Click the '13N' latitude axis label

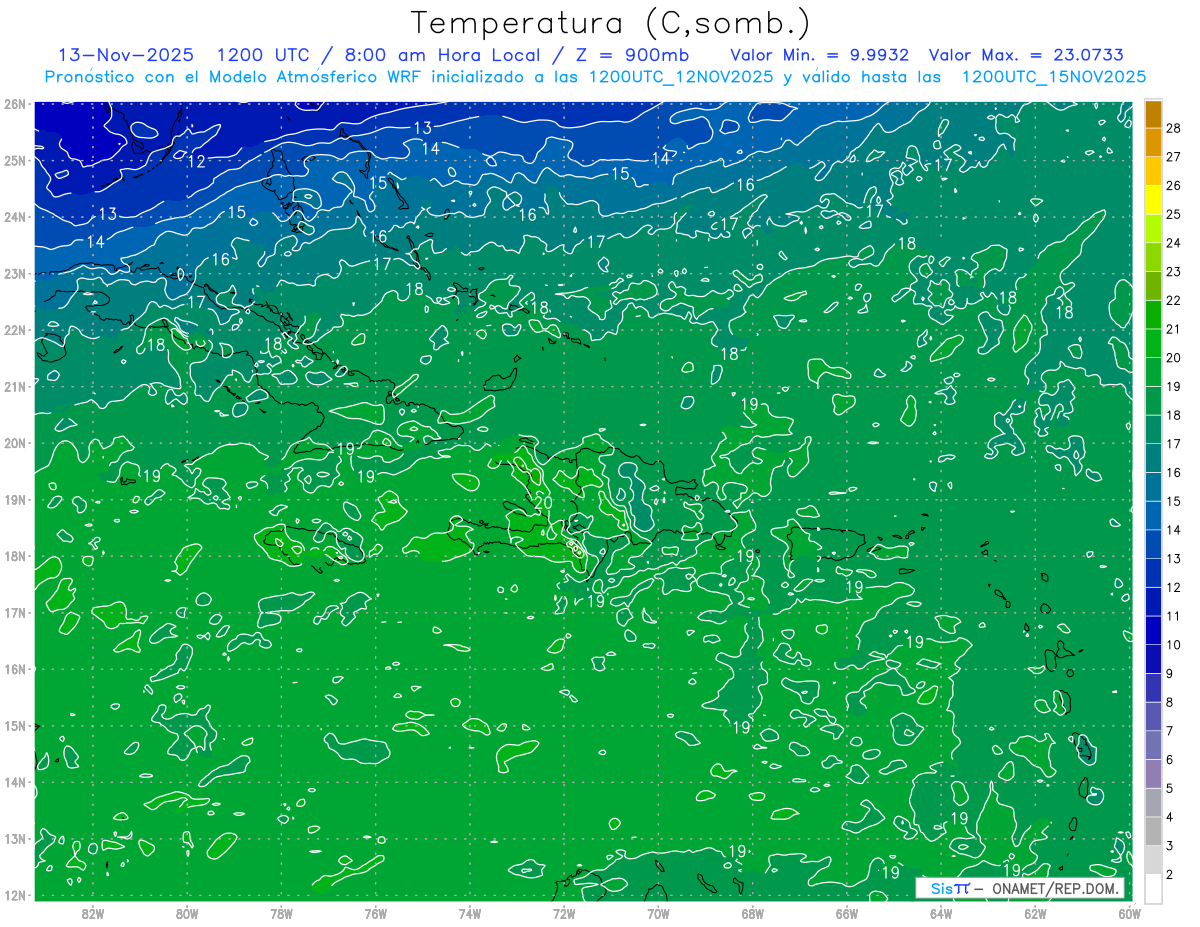point(14,838)
